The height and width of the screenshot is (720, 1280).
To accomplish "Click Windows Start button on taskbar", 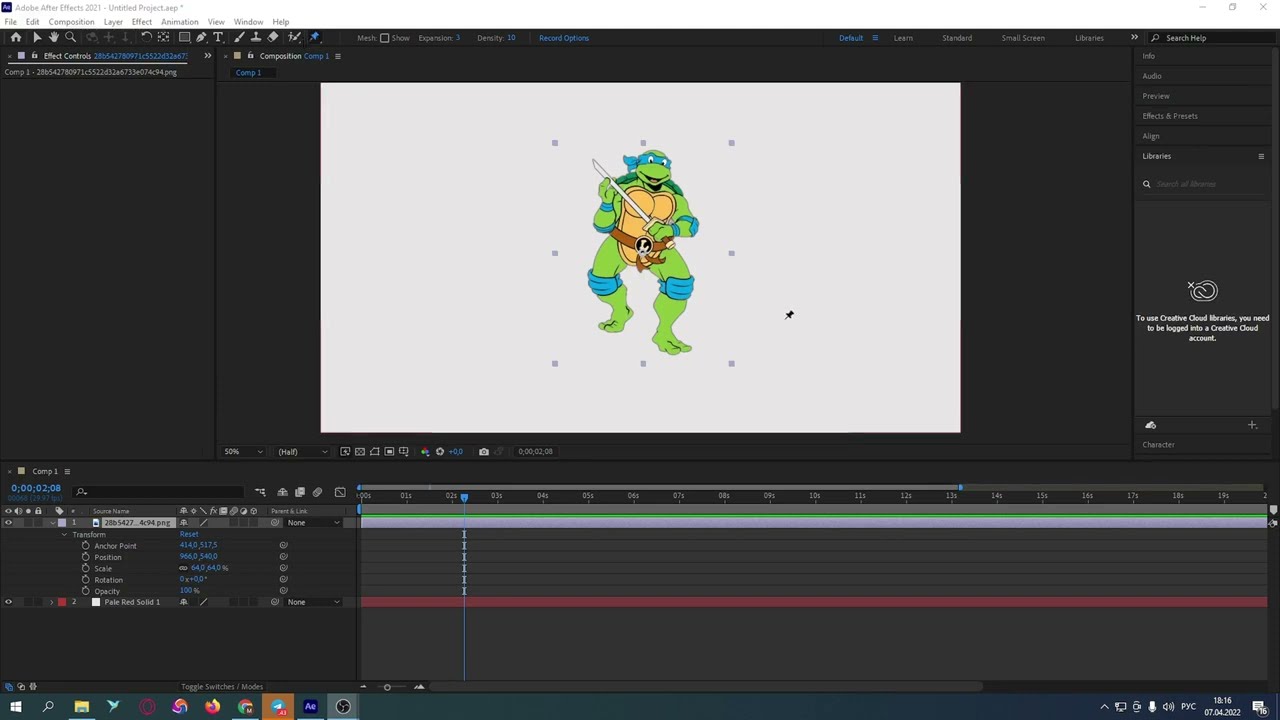I will pyautogui.click(x=15, y=708).
